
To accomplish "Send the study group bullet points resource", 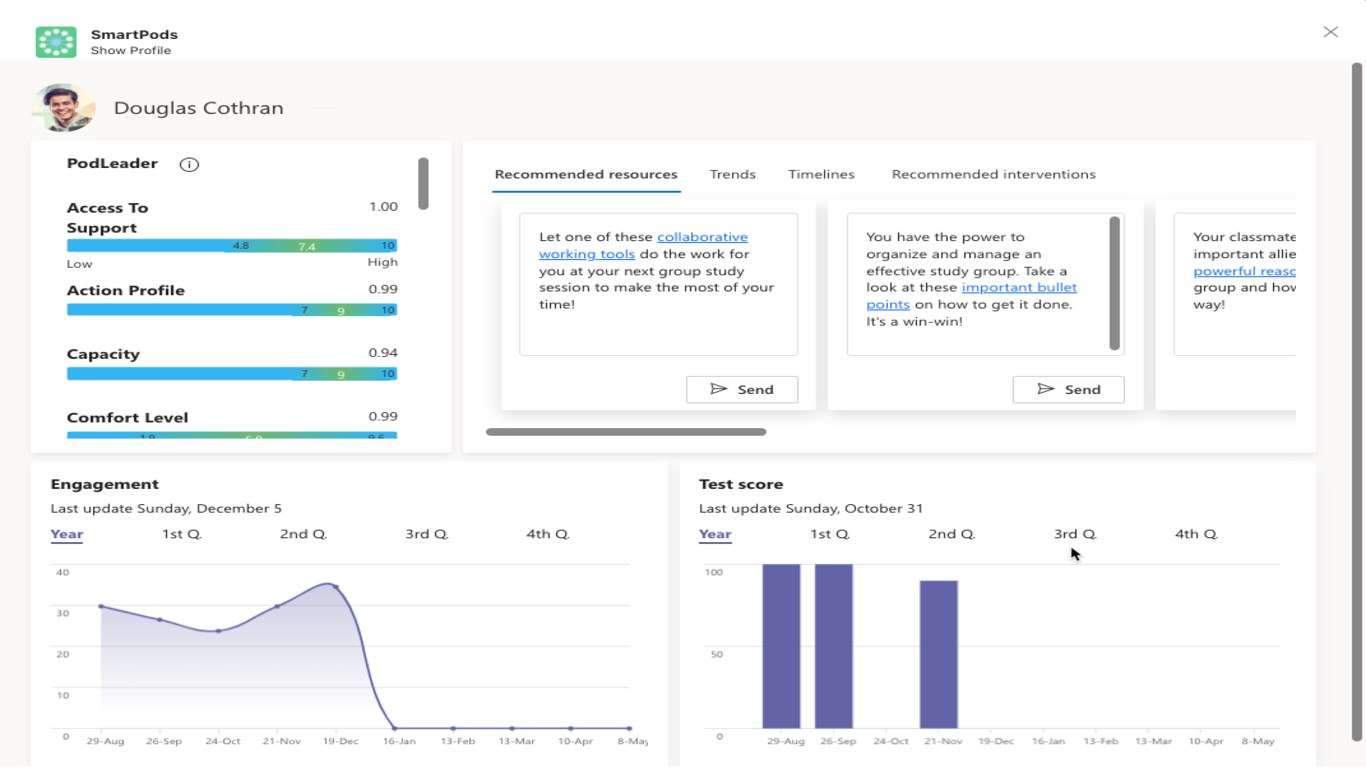I will 1069,389.
